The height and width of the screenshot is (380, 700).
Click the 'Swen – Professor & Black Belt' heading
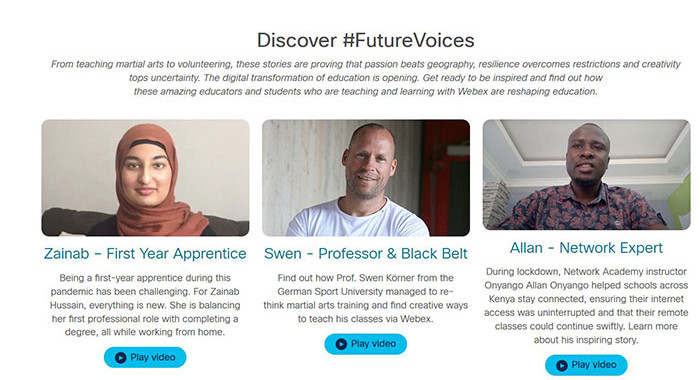point(366,254)
